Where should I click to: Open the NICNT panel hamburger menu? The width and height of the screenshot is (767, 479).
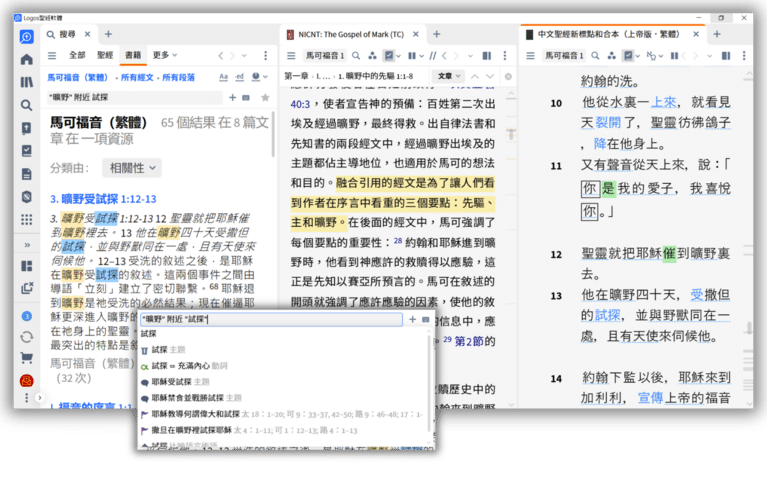[x=291, y=56]
